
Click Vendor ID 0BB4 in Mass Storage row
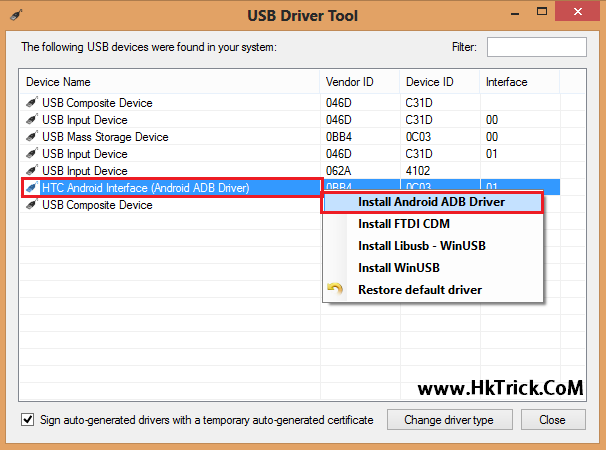click(339, 137)
